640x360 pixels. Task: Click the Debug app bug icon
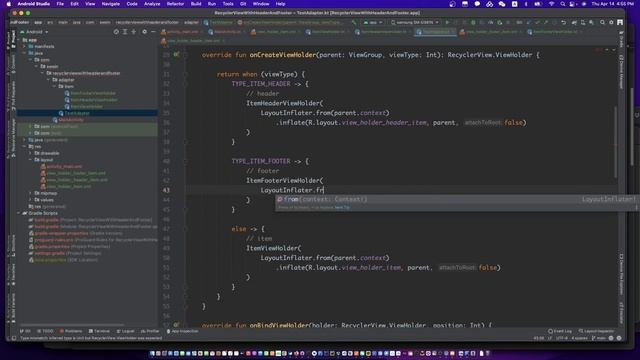click(x=473, y=22)
